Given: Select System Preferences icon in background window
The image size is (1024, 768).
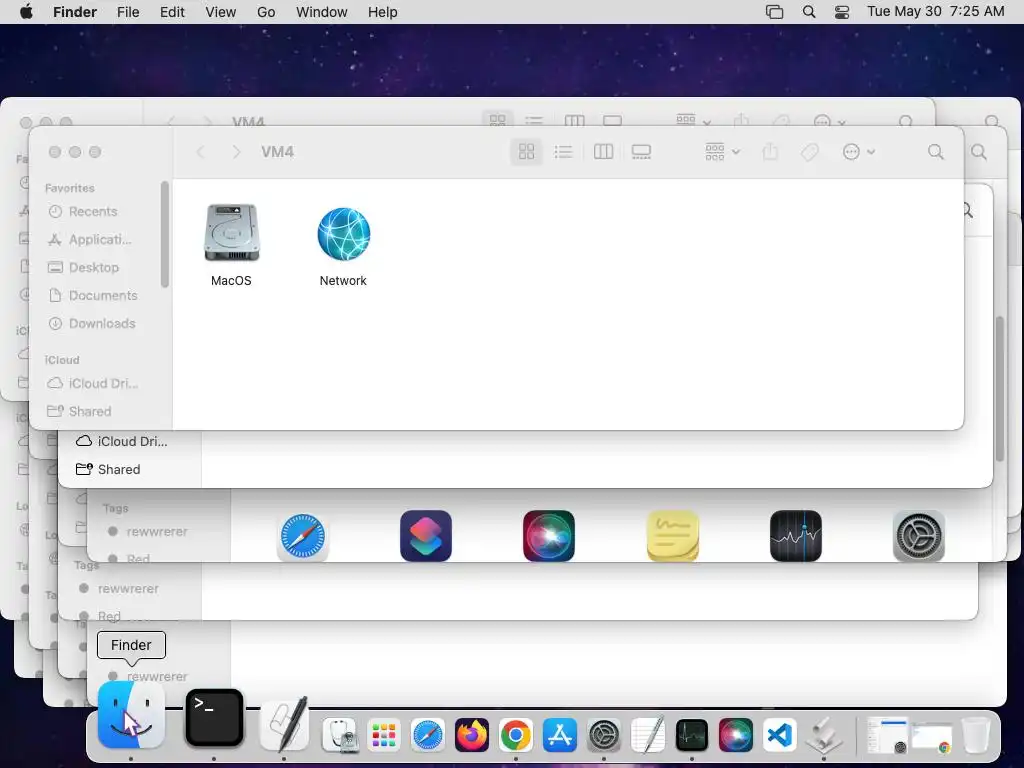Looking at the screenshot, I should (919, 536).
